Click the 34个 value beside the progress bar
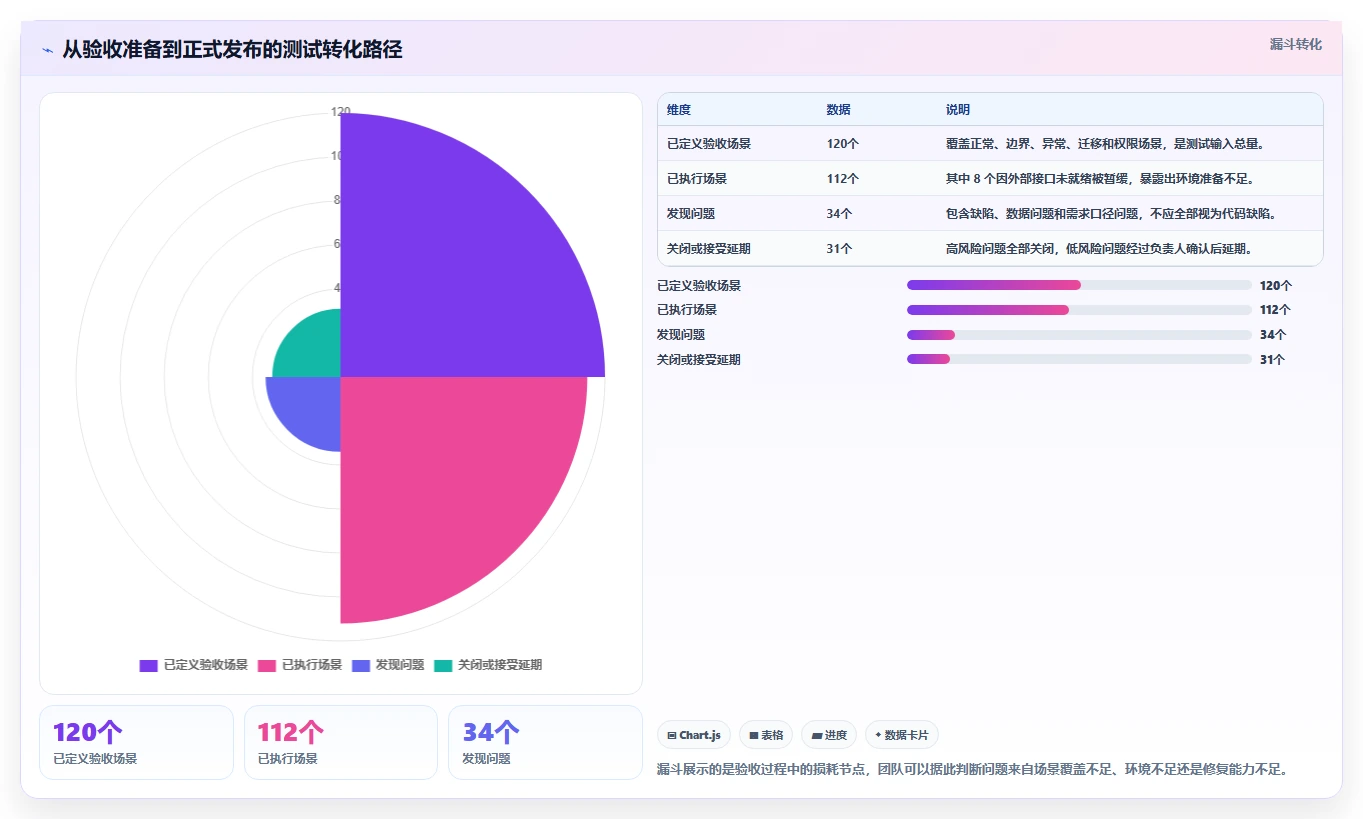The width and height of the screenshot is (1363, 819). (x=1273, y=335)
